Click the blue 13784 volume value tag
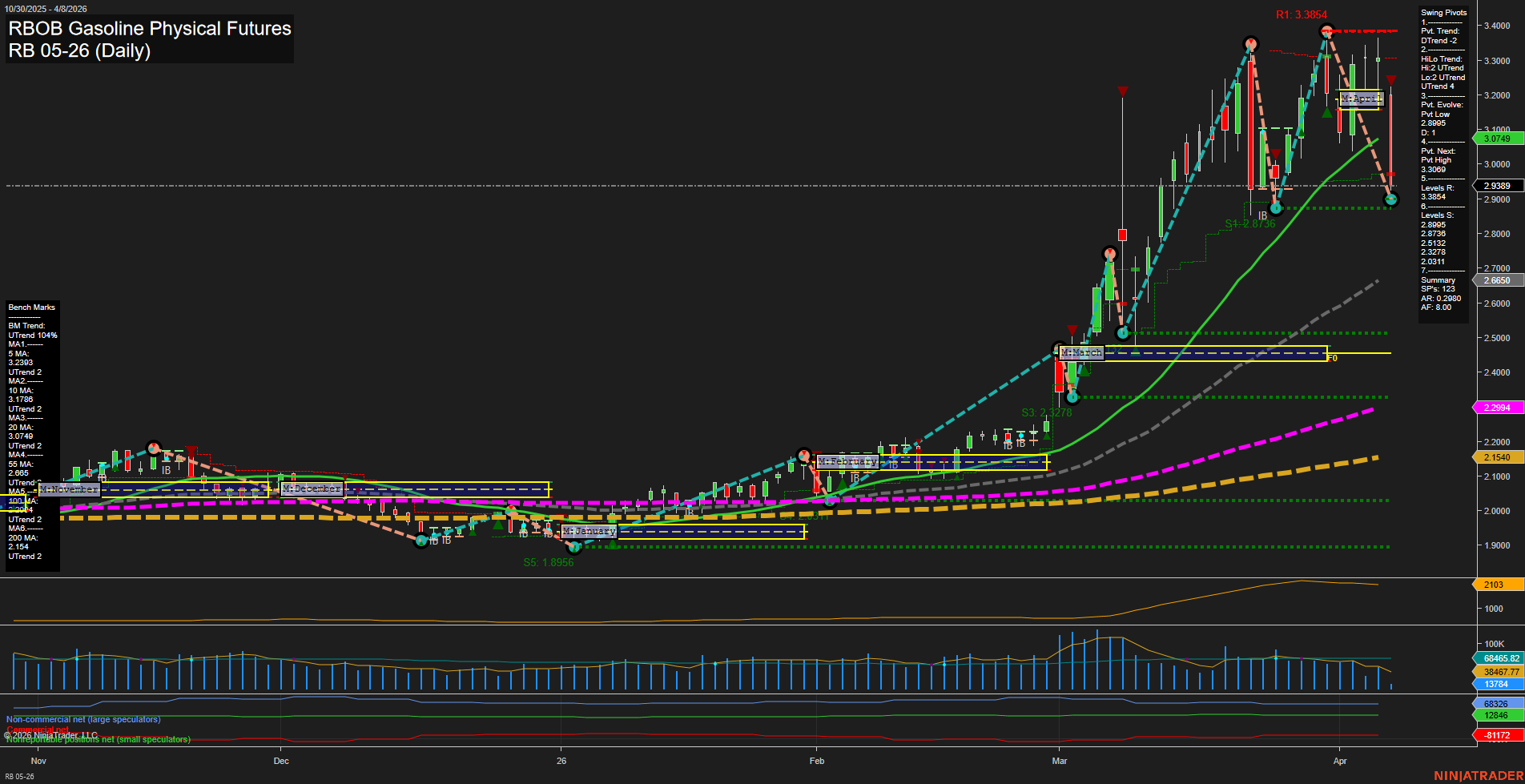Screen dimensions: 1525x784 pyautogui.click(x=1495, y=684)
